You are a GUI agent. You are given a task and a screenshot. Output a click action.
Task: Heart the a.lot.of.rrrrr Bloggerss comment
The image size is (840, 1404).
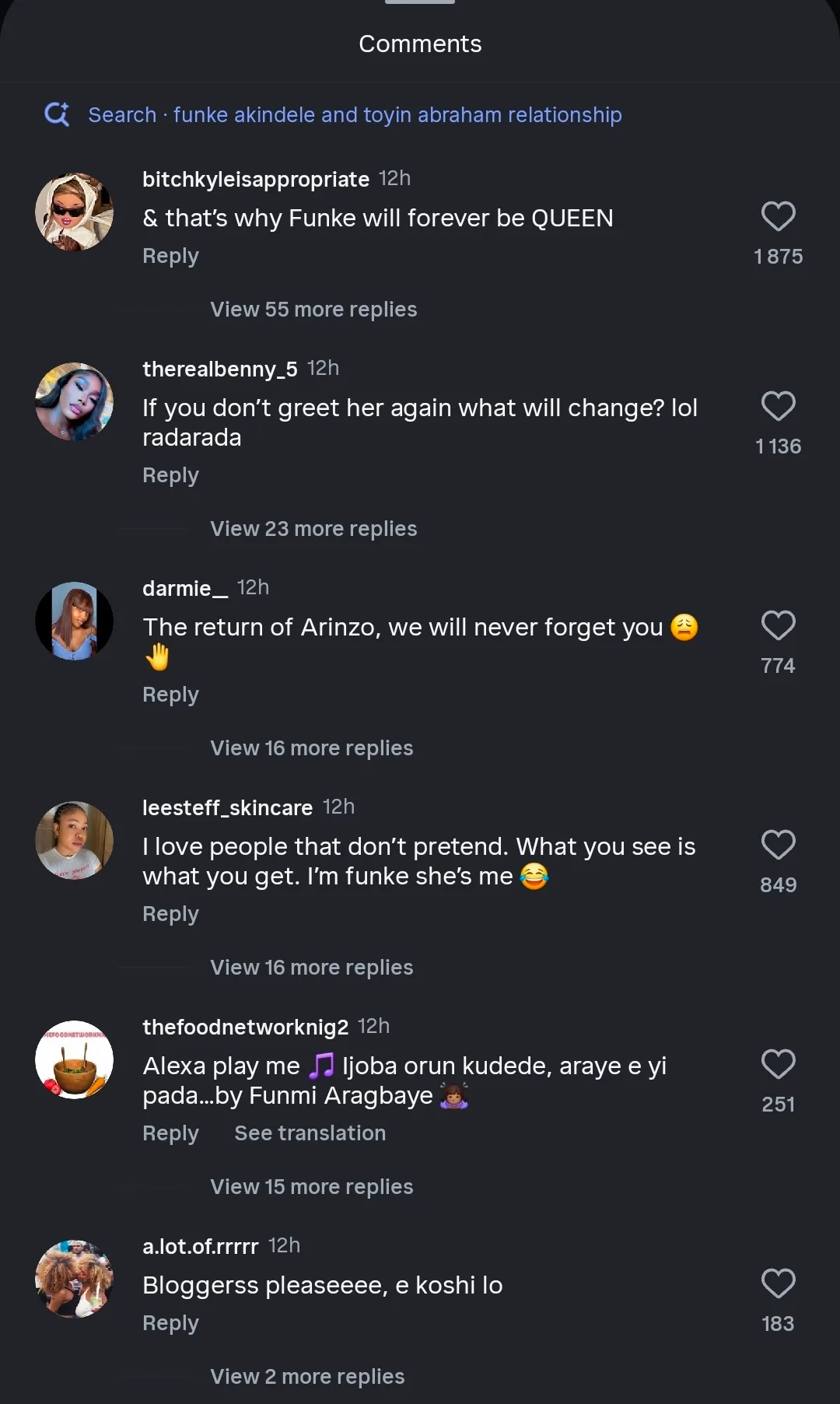tap(778, 1284)
